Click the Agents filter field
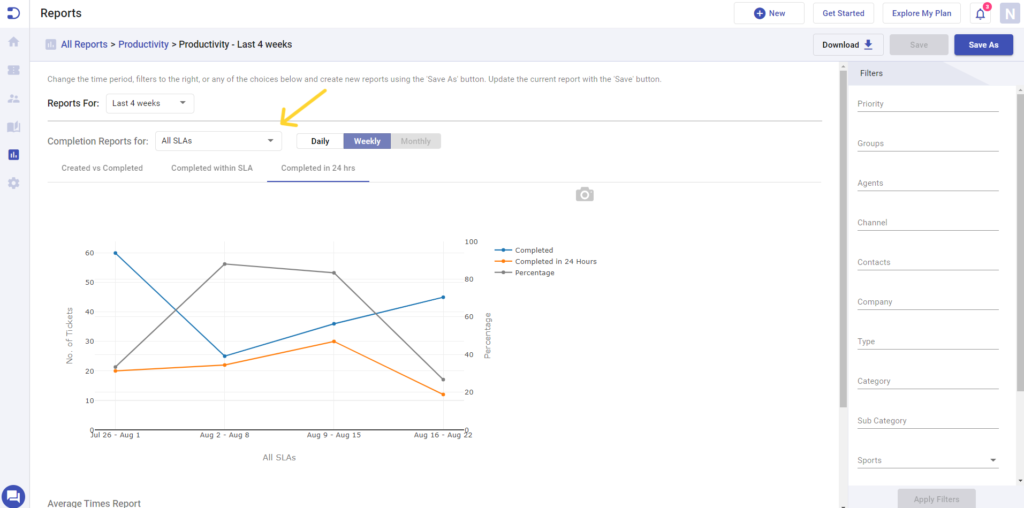The width and height of the screenshot is (1024, 508). tap(927, 183)
